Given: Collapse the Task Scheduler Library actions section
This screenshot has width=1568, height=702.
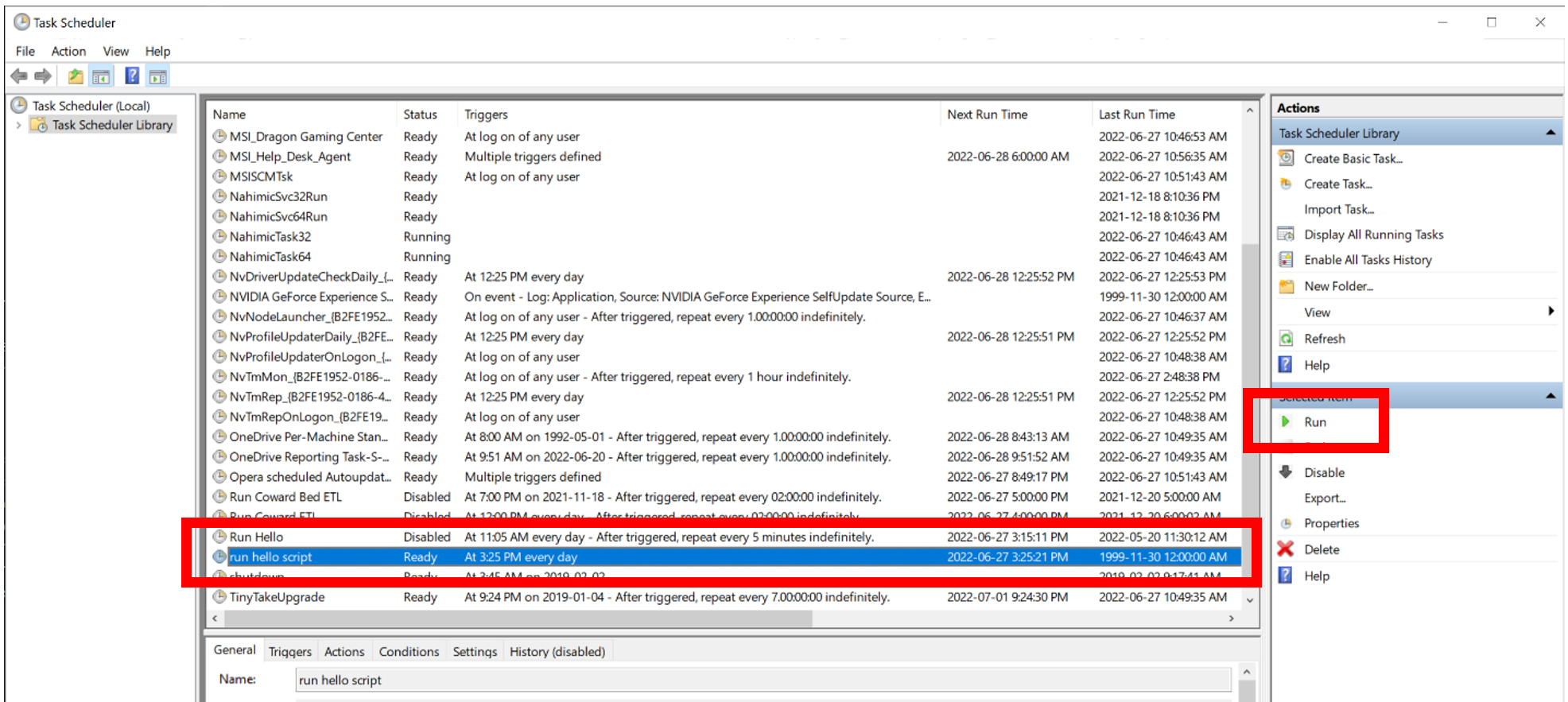Looking at the screenshot, I should tap(1550, 133).
